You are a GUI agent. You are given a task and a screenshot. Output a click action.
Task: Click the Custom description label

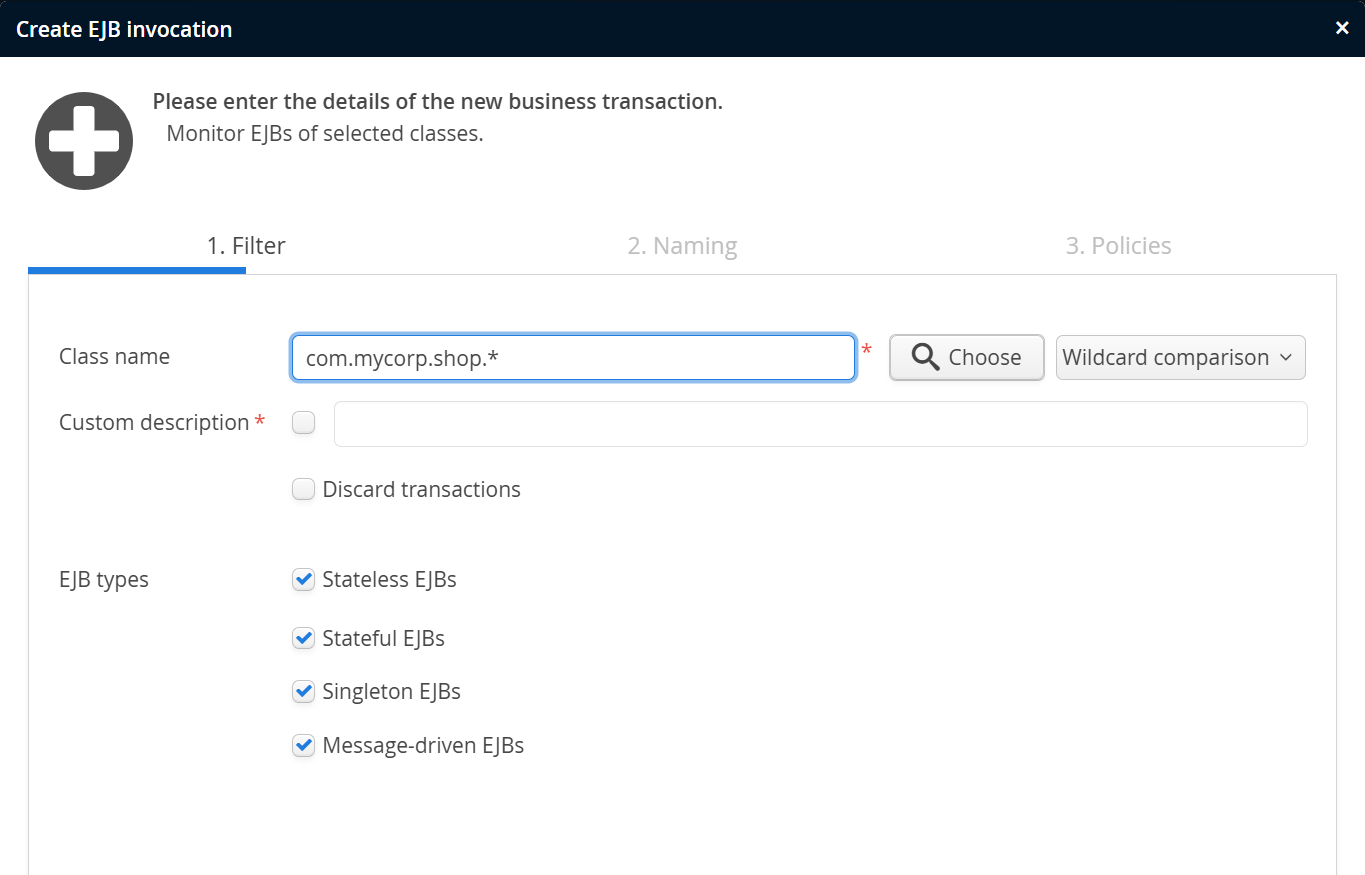[154, 423]
